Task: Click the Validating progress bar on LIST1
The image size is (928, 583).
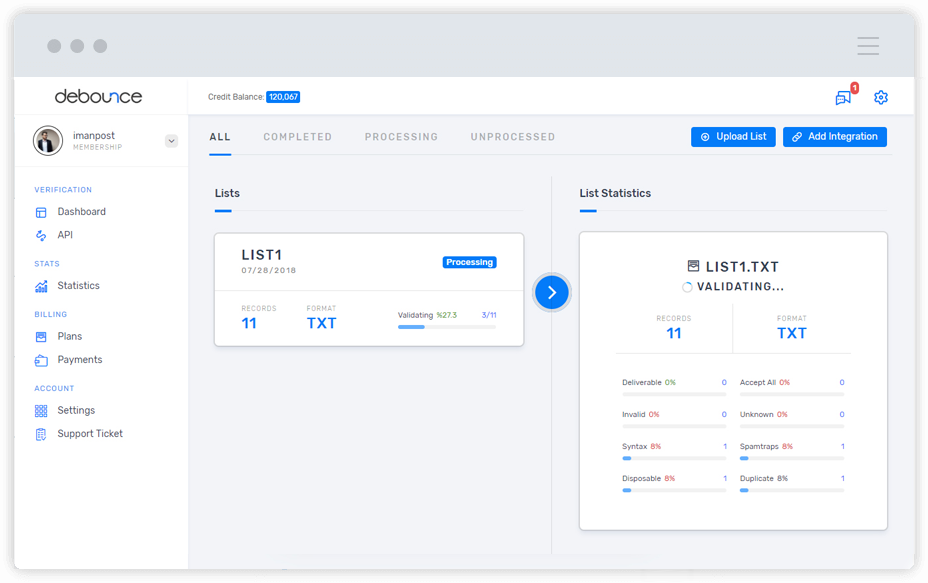Action: pyautogui.click(x=444, y=325)
